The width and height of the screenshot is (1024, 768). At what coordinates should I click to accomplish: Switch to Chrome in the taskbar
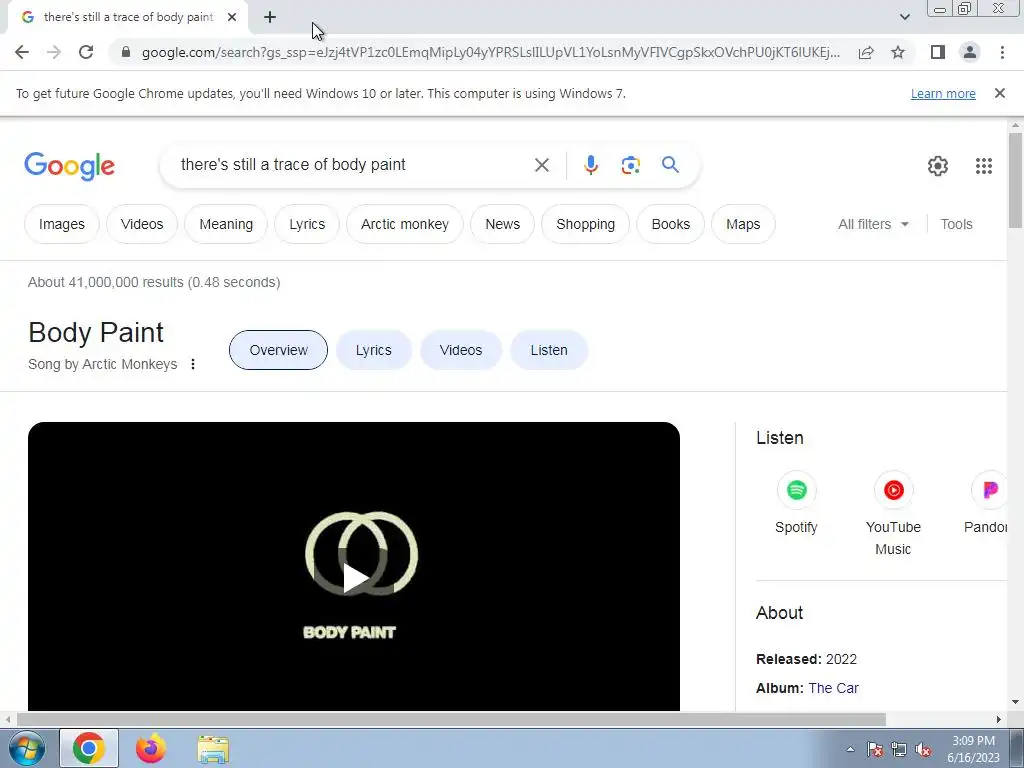89,748
